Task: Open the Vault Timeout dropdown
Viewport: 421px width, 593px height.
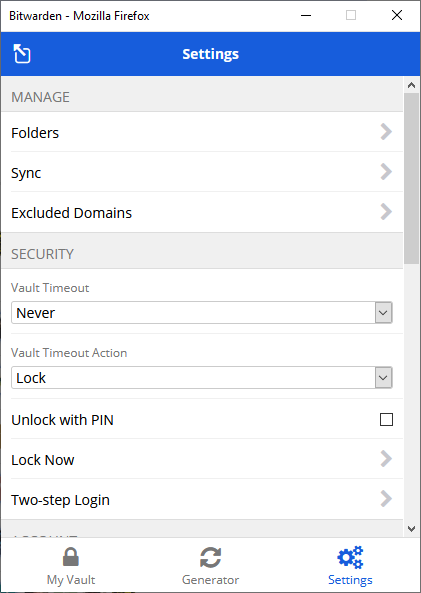Action: tap(202, 313)
